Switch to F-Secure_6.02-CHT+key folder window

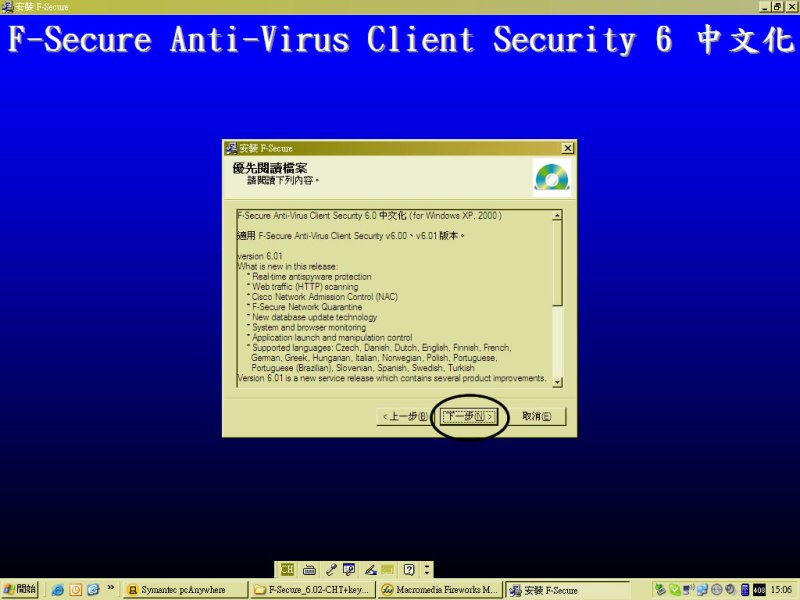[313, 590]
